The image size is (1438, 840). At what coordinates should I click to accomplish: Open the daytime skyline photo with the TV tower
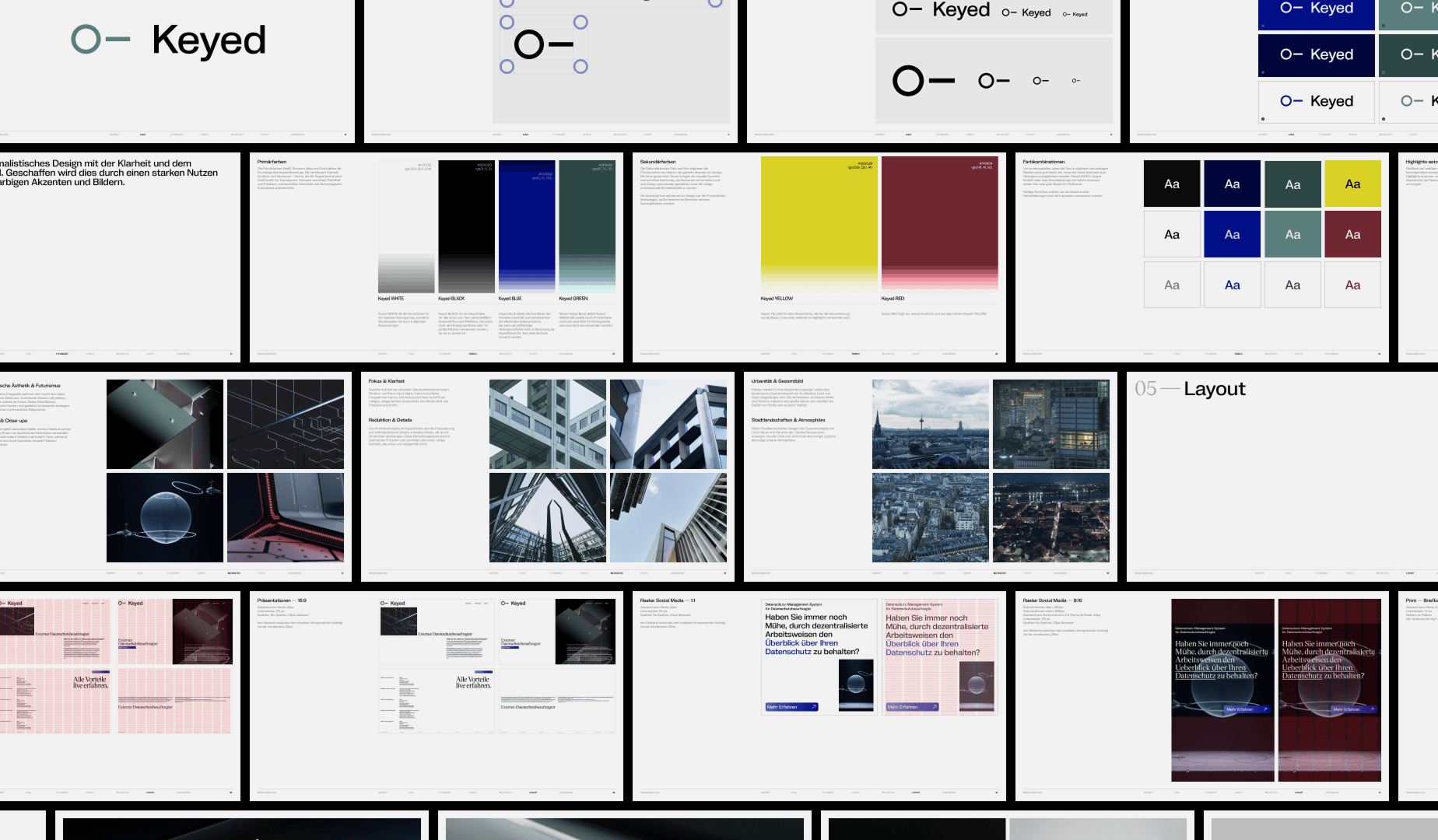(x=931, y=425)
